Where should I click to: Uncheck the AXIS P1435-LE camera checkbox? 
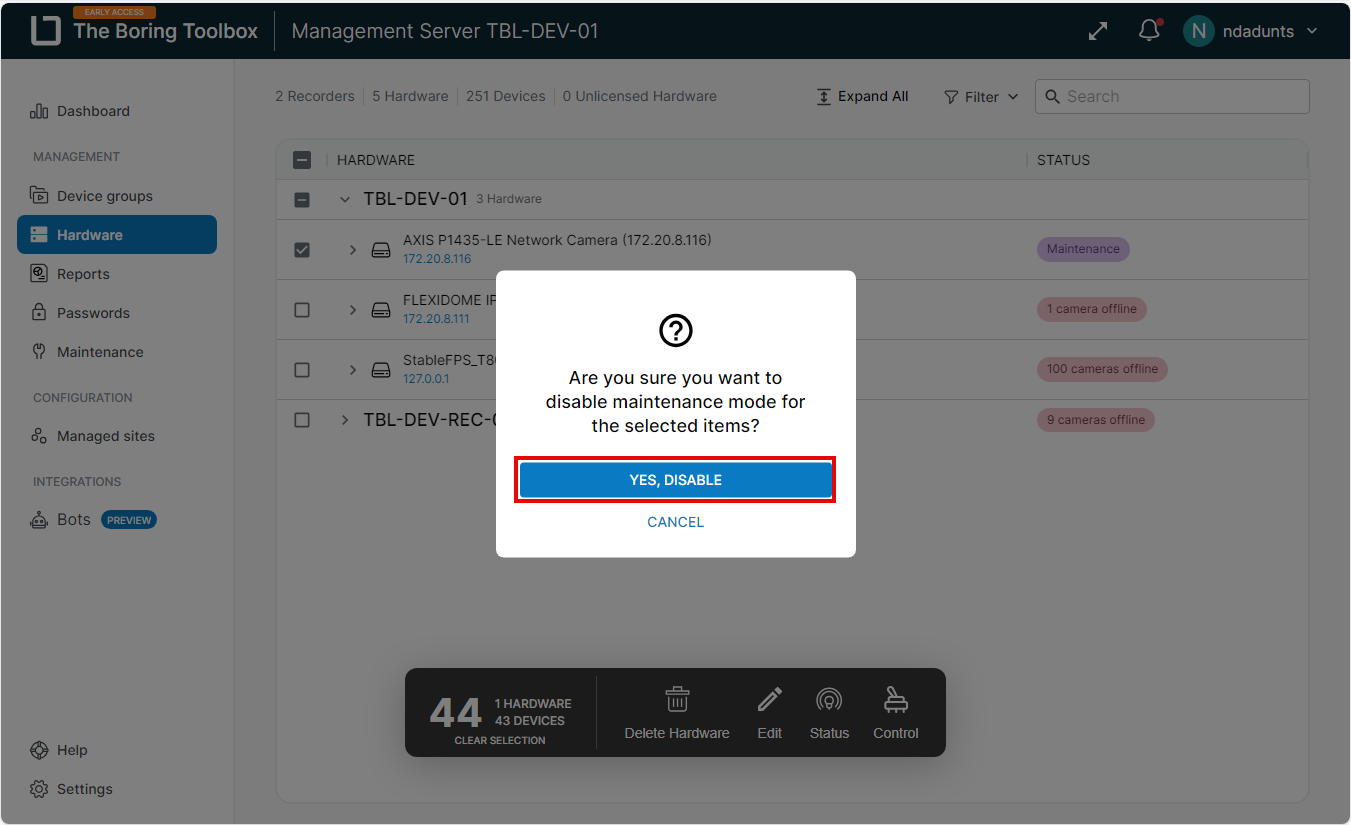[x=302, y=250]
